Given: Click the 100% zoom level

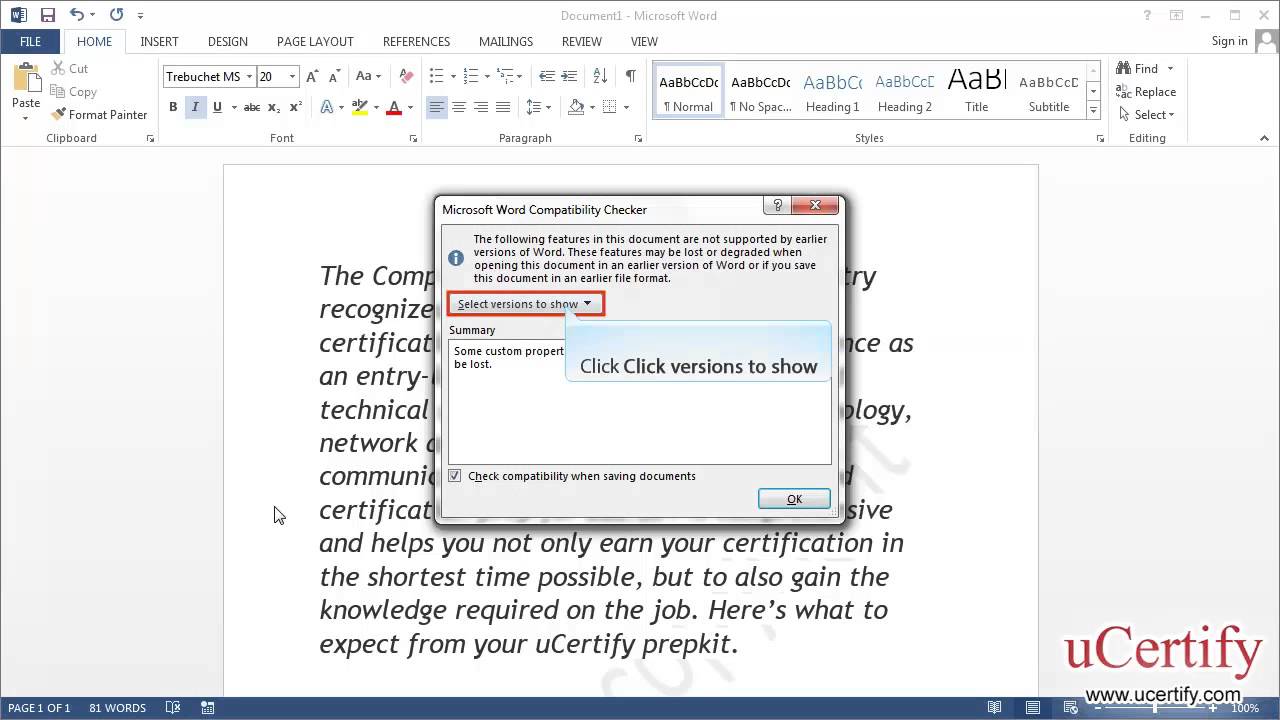Looking at the screenshot, I should pos(1245,708).
